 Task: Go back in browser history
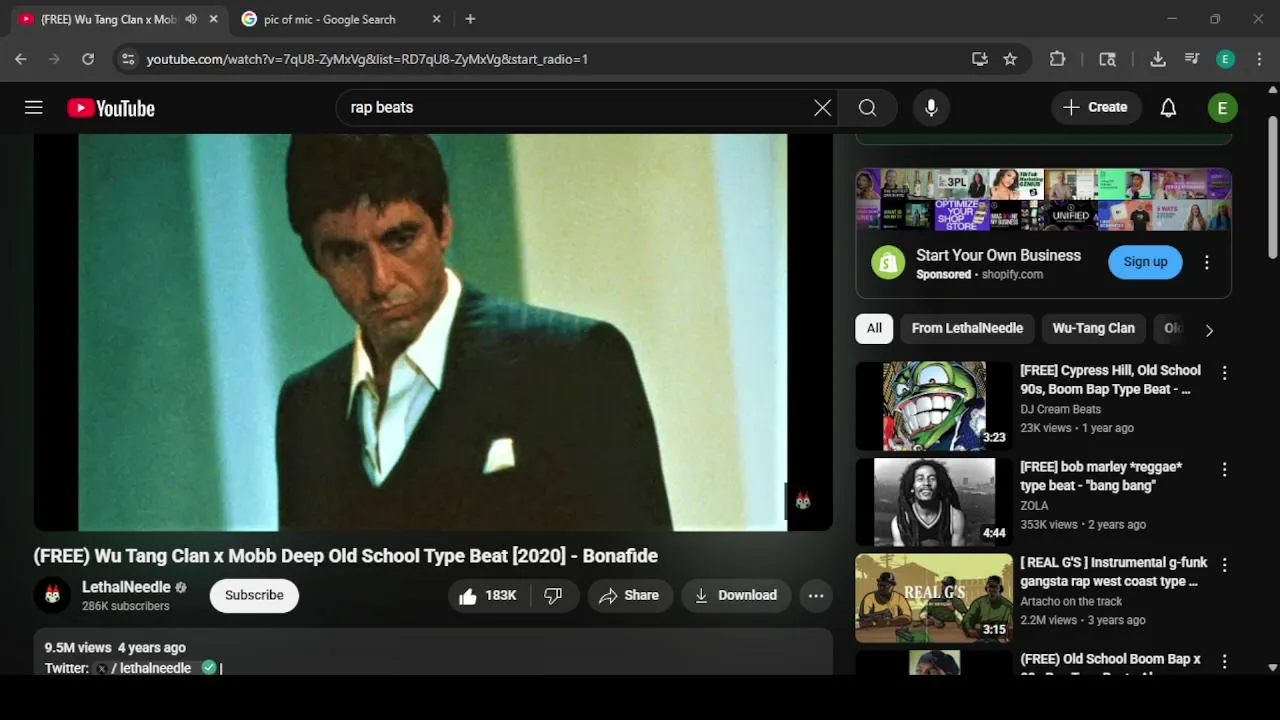point(21,59)
